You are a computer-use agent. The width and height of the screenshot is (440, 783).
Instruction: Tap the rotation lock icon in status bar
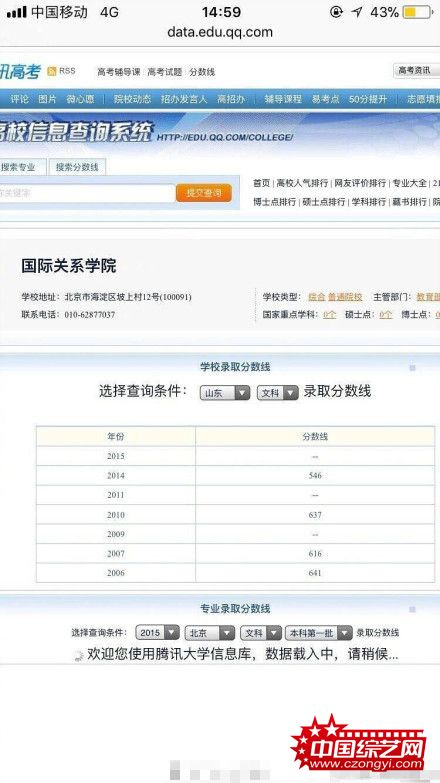point(337,12)
